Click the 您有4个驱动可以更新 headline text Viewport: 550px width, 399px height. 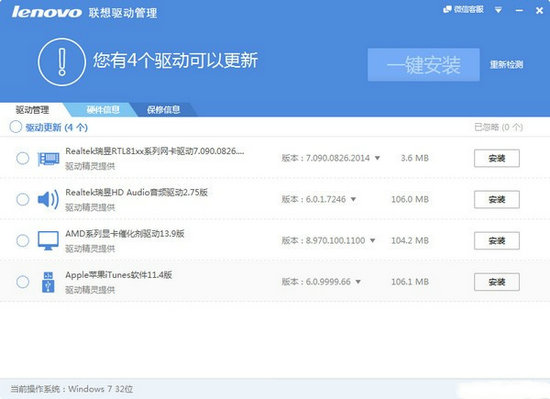pos(175,60)
